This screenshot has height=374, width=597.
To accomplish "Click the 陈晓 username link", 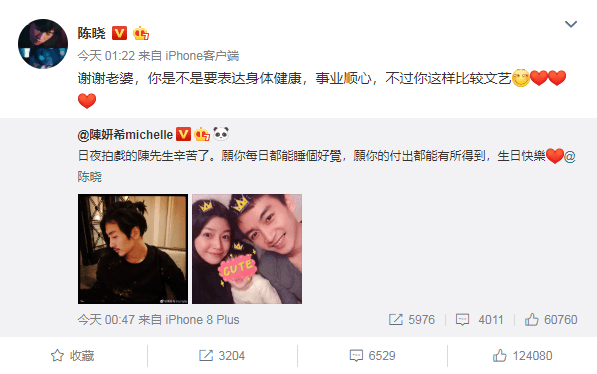I will (91, 33).
